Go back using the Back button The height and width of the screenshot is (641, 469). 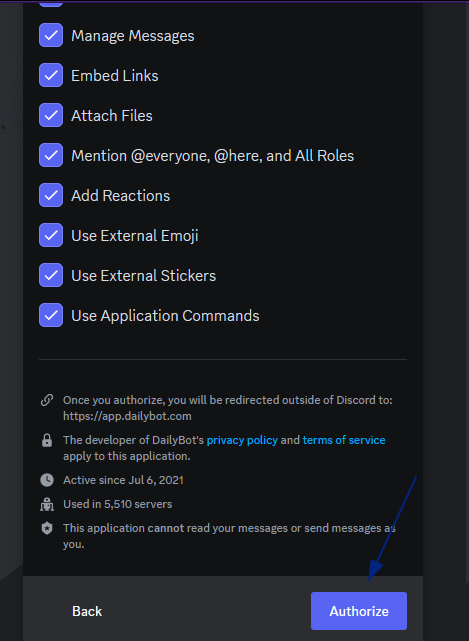point(87,611)
